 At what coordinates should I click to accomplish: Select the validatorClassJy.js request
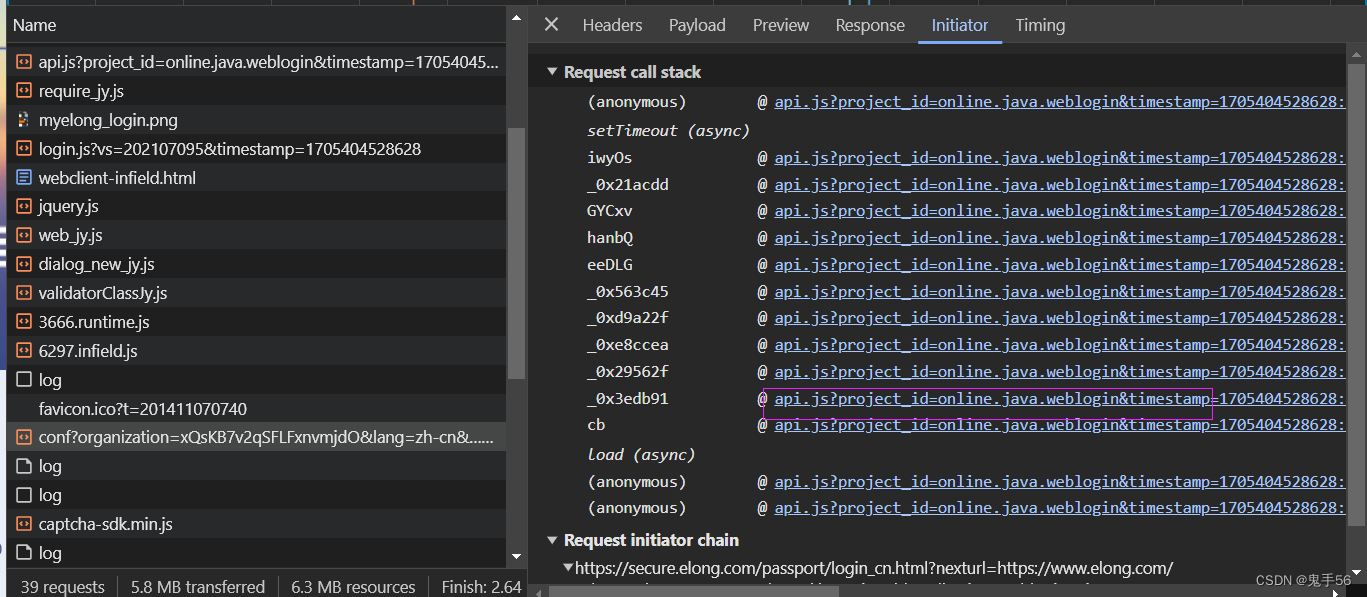coord(256,294)
